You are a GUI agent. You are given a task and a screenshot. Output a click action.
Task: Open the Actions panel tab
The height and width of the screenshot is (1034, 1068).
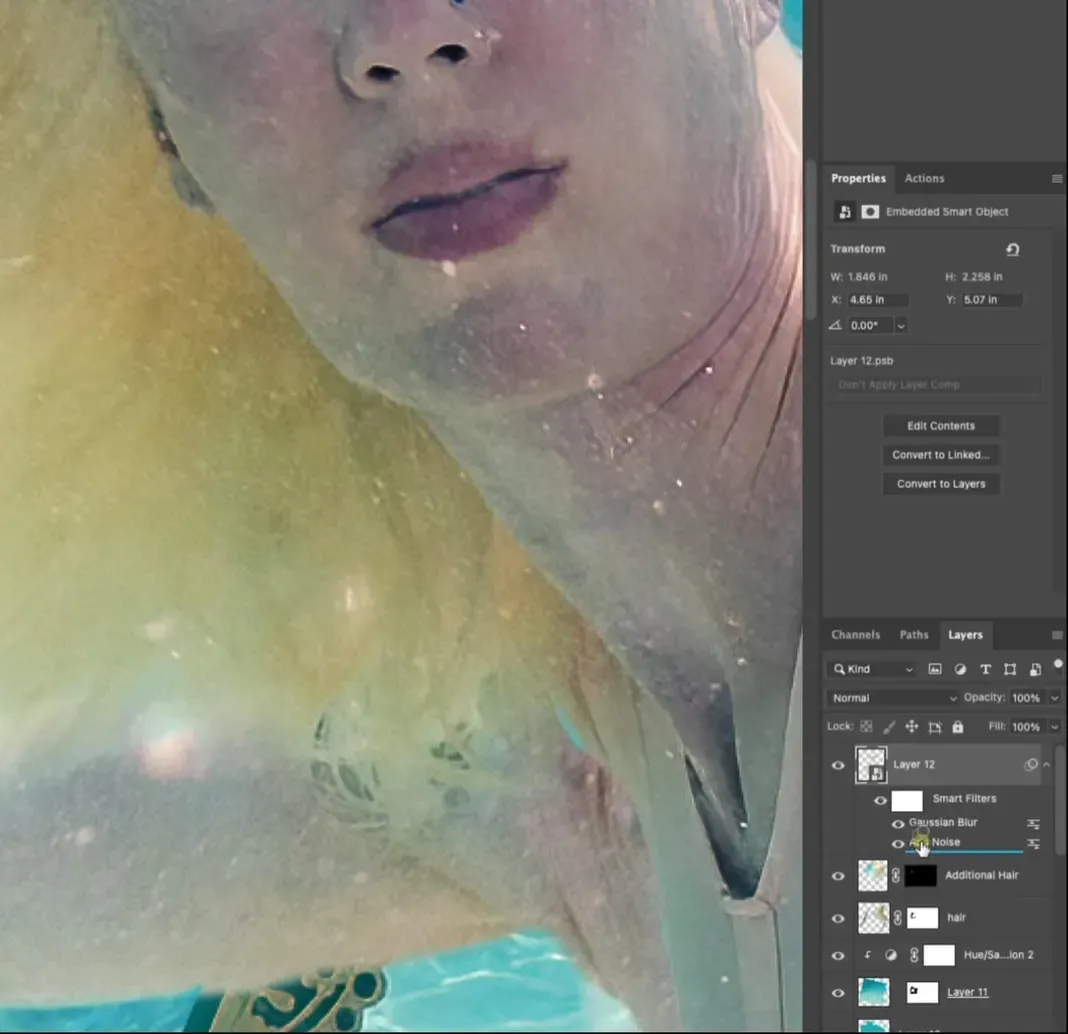[924, 178]
